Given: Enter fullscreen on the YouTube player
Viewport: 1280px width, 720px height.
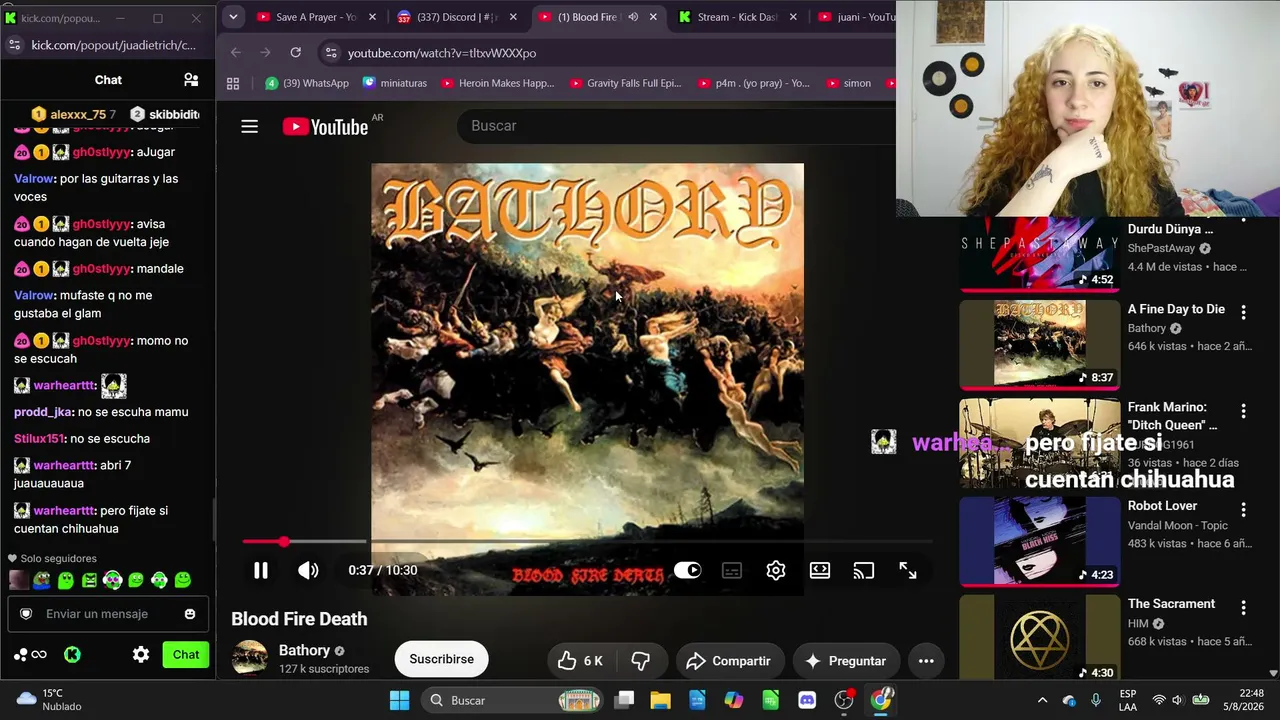Looking at the screenshot, I should (908, 570).
